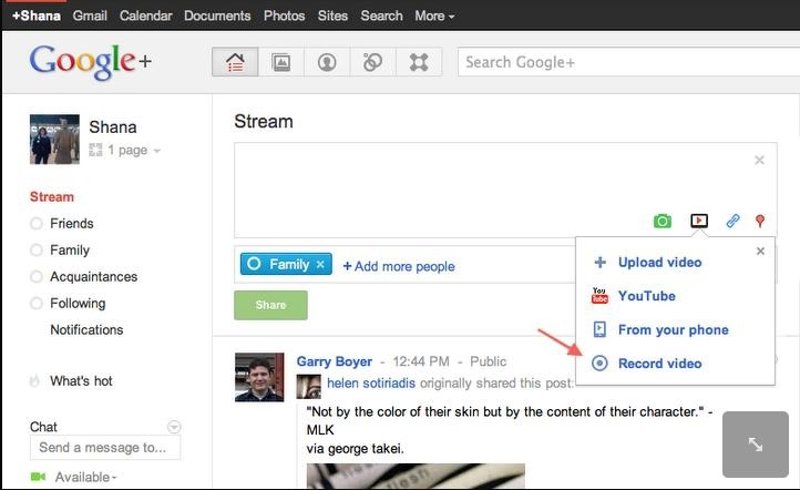Click the Home stream icon in toolbar
The width and height of the screenshot is (800, 490).
click(236, 62)
